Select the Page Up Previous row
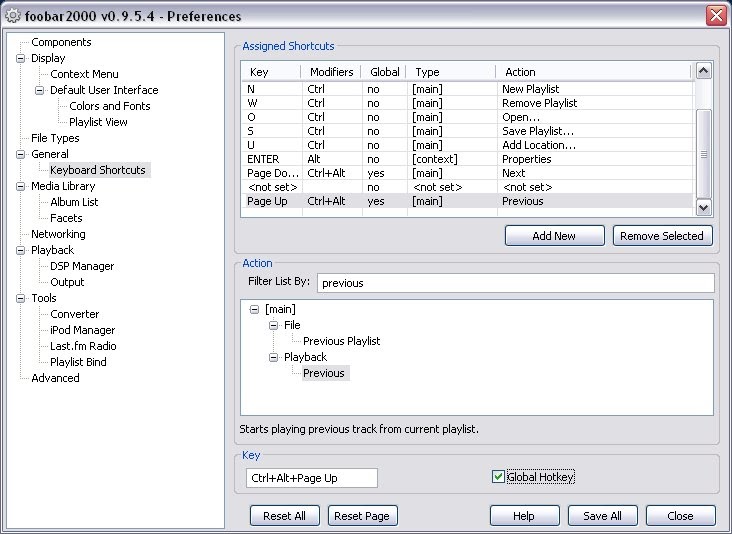This screenshot has height=534, width=732. [x=468, y=201]
